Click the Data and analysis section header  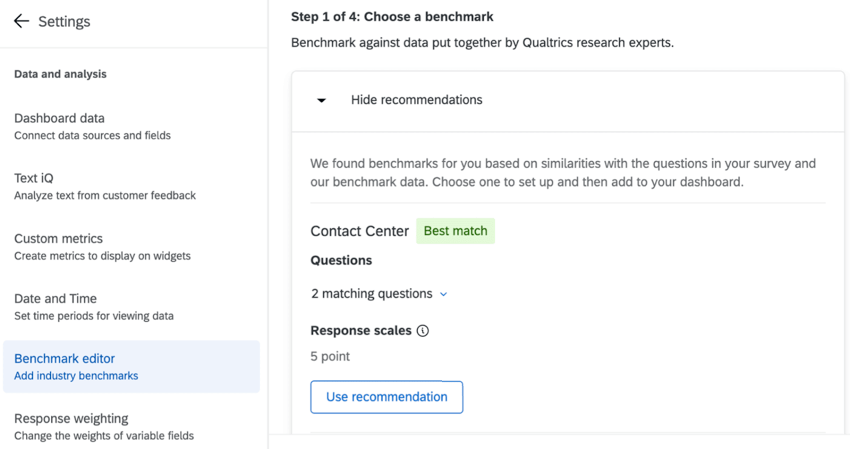click(x=60, y=74)
